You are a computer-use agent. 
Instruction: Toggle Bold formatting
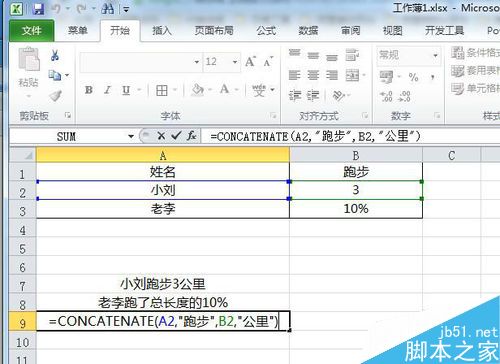coord(89,90)
